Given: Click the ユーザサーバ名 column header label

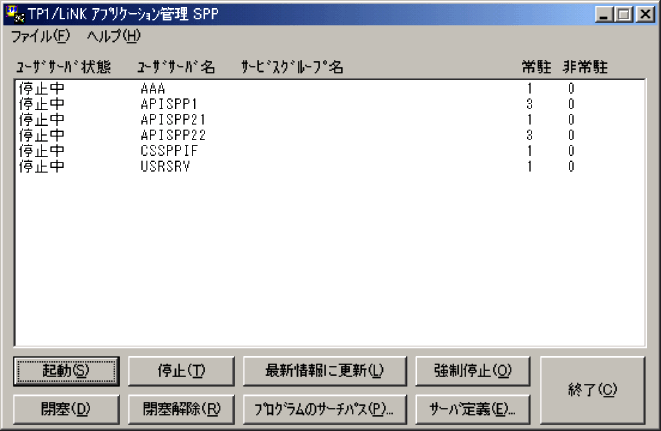Looking at the screenshot, I should [x=176, y=67].
